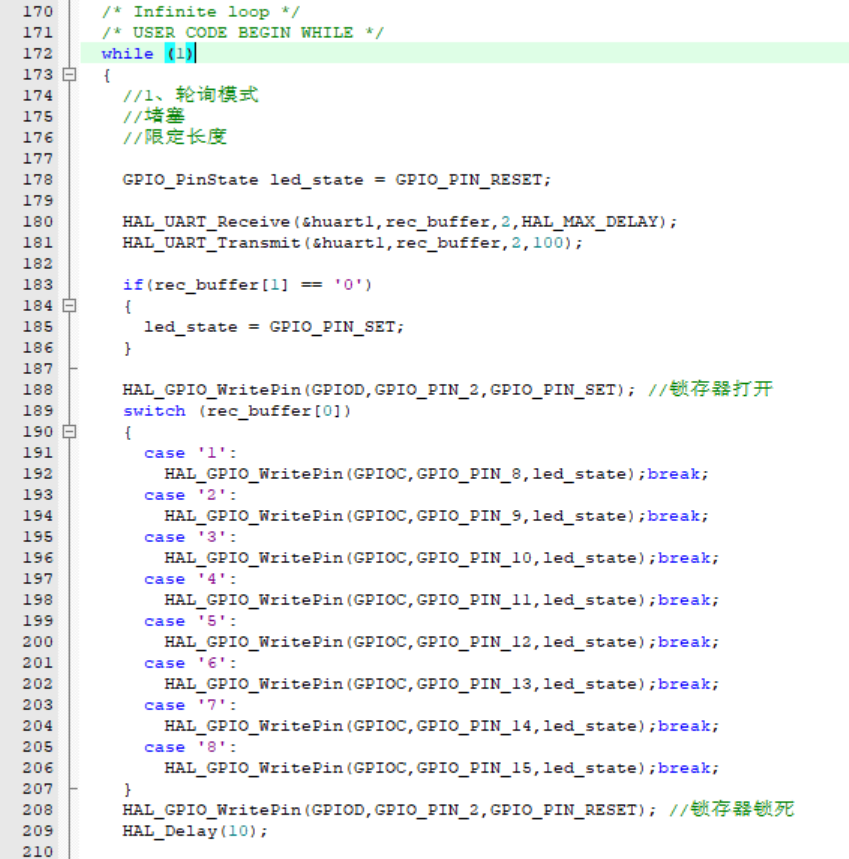Click 'HAL_MAX_DELAY' argument on line 180
The image size is (849, 859).
click(x=589, y=222)
